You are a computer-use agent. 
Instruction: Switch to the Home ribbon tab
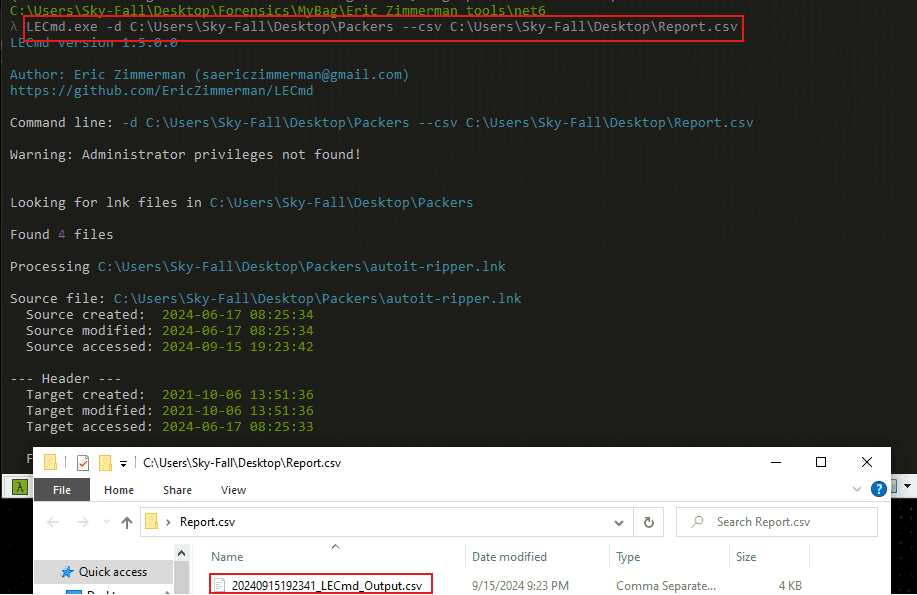[x=119, y=490]
